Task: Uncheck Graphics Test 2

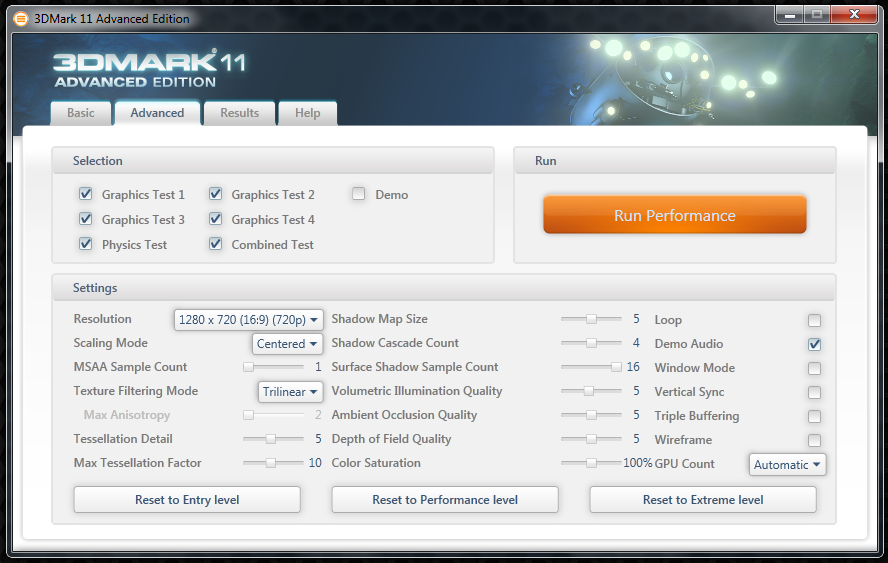Action: tap(215, 194)
